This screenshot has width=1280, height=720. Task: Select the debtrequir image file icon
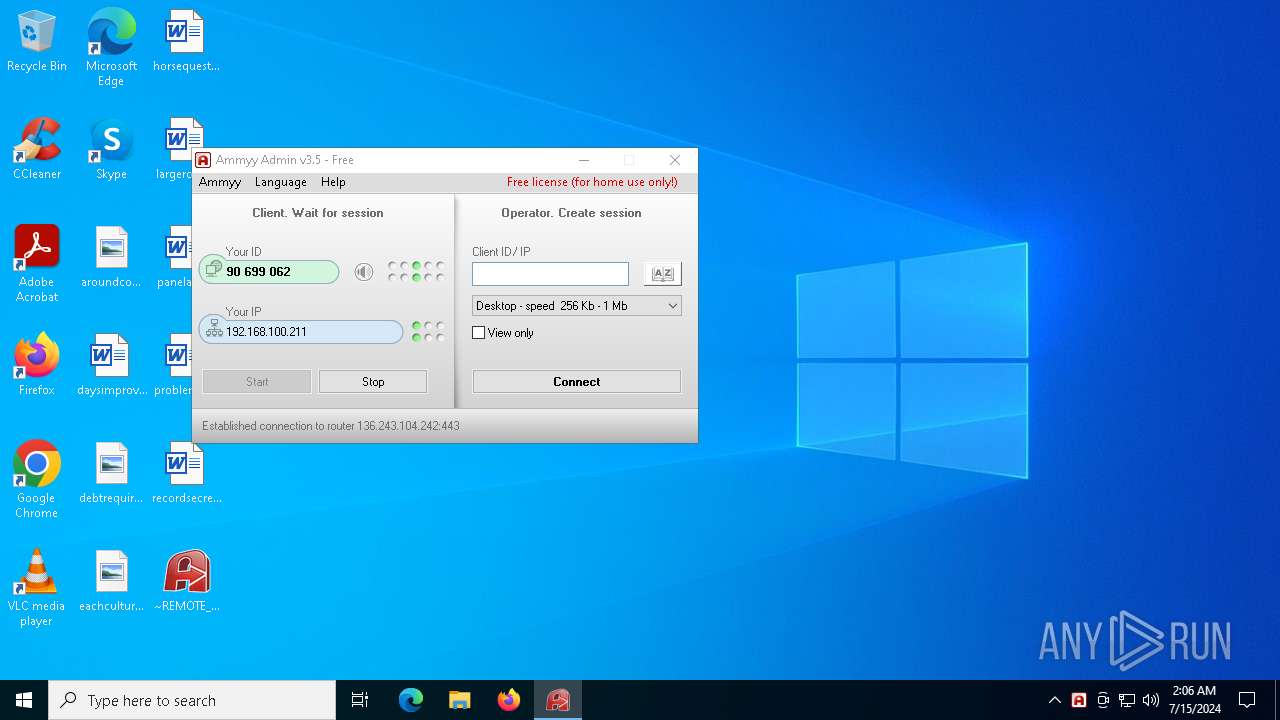point(111,474)
